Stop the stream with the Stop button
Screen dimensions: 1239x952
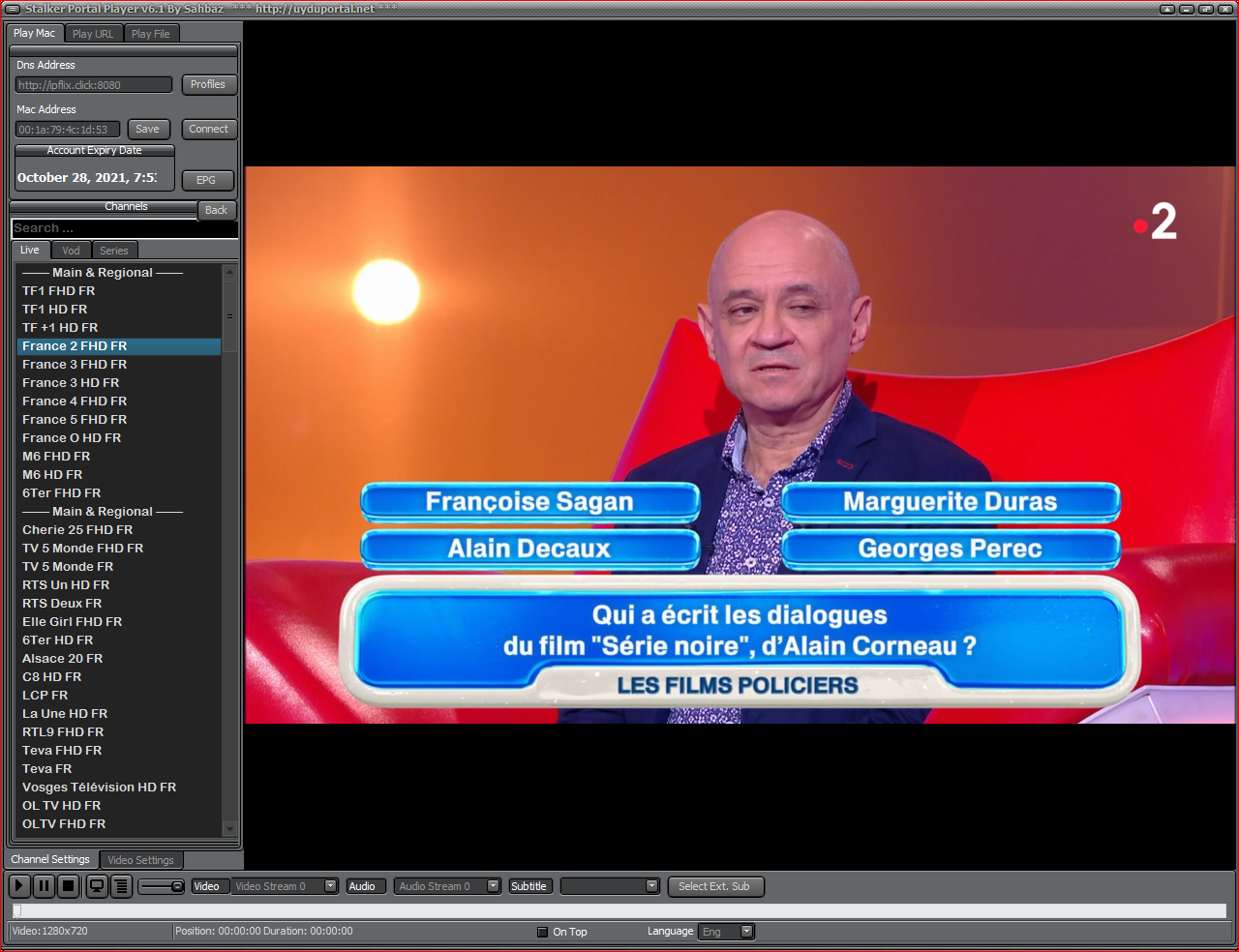(x=68, y=885)
